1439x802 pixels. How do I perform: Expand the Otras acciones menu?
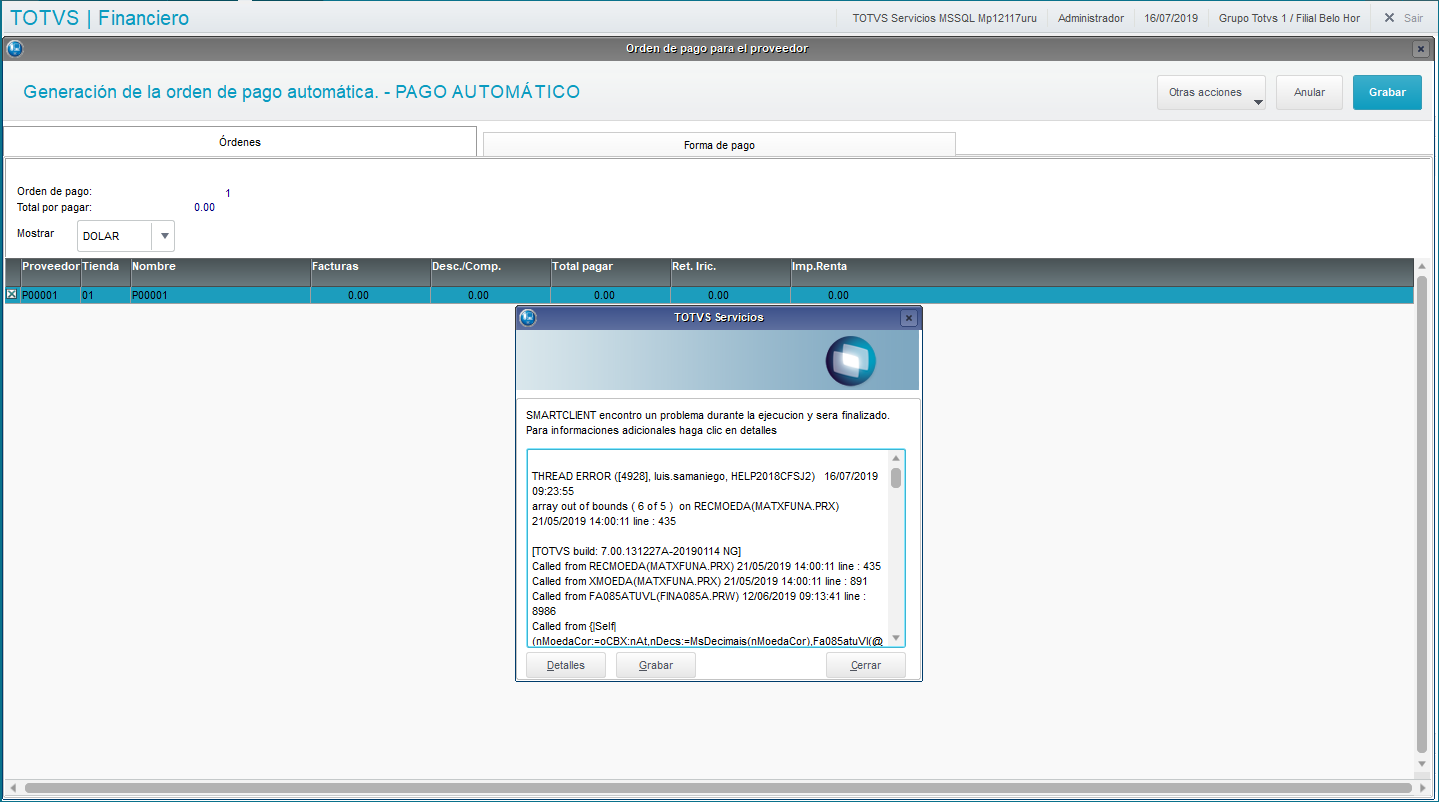coord(1211,92)
